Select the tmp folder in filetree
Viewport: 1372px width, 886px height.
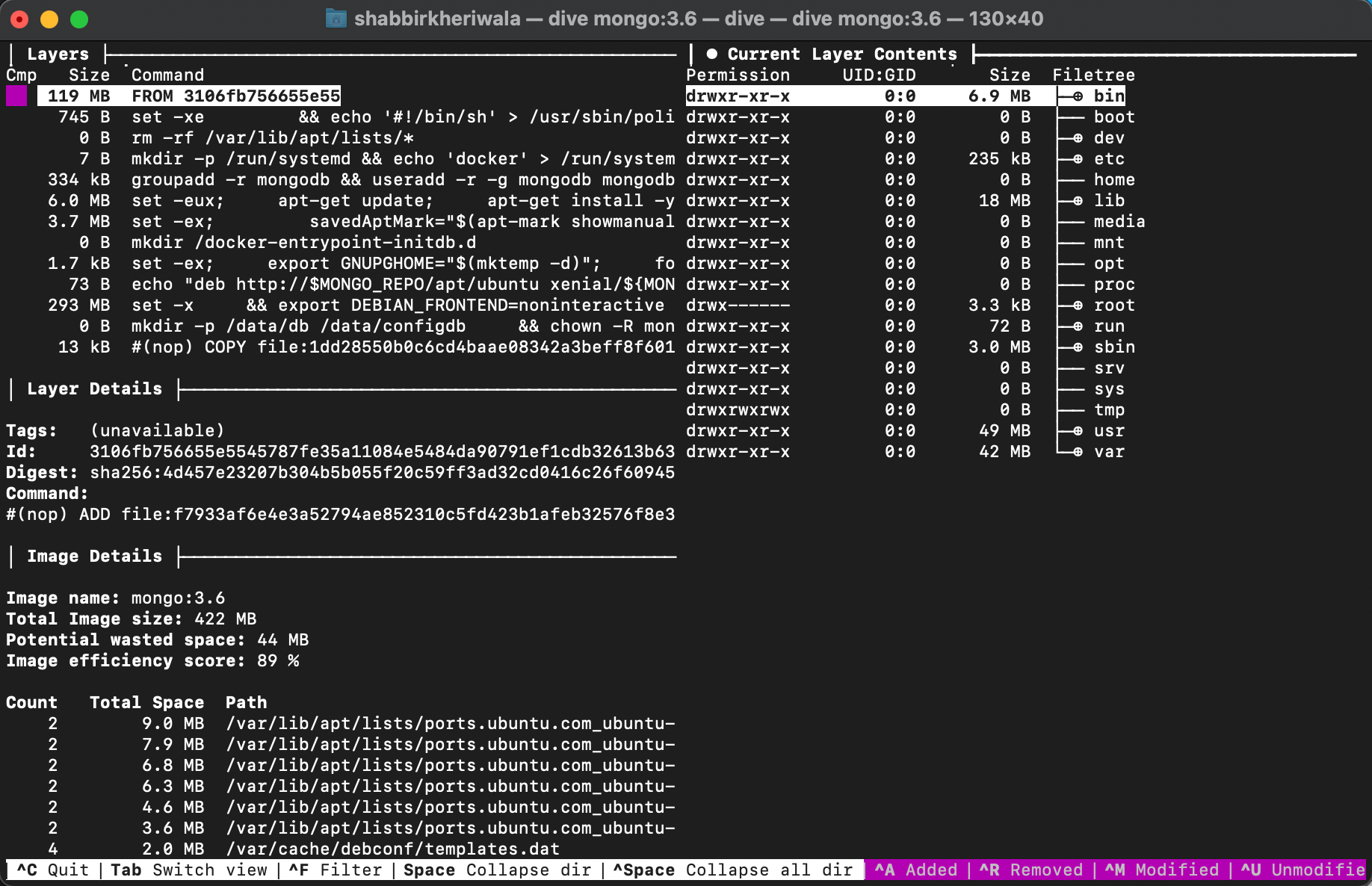click(1109, 410)
